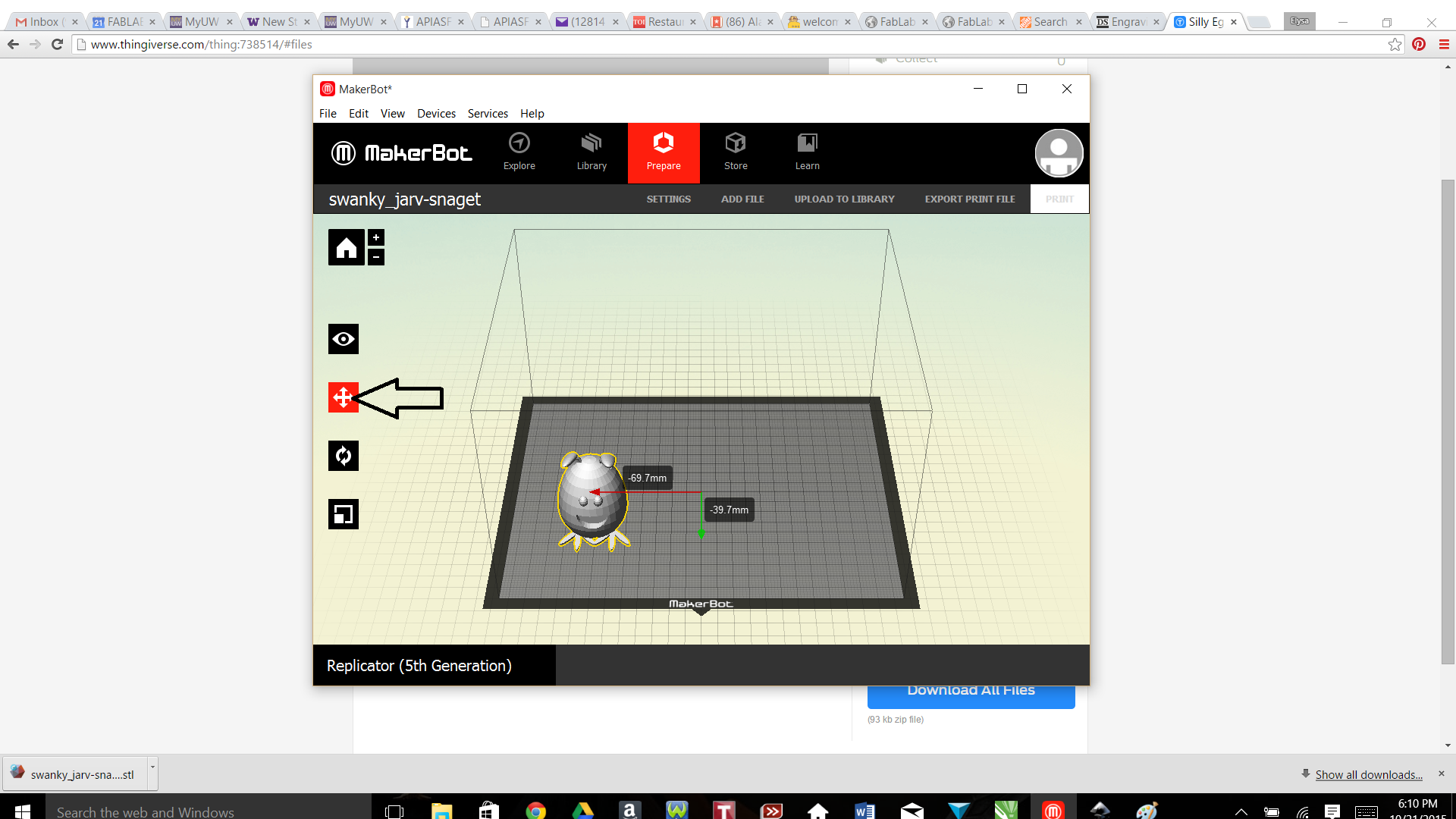The height and width of the screenshot is (819, 1456).
Task: Click the PRINT button
Action: [1059, 199]
